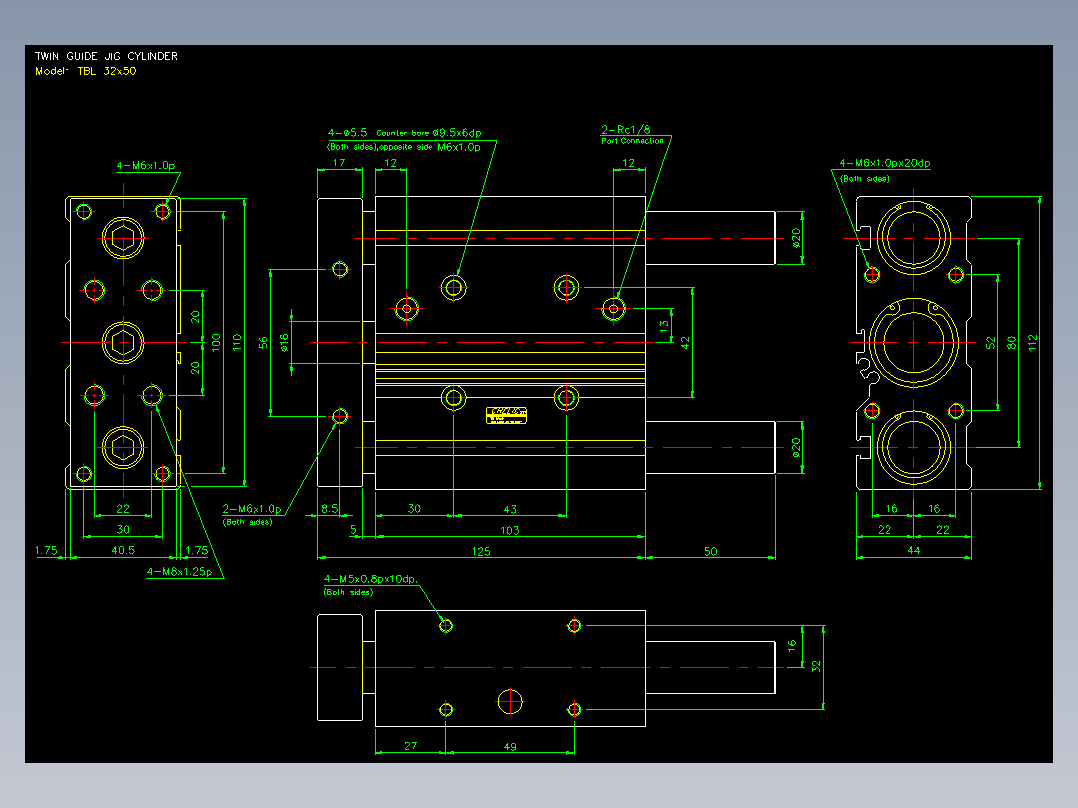Select the '125' overall length dimension
The height and width of the screenshot is (808, 1078).
(481, 552)
